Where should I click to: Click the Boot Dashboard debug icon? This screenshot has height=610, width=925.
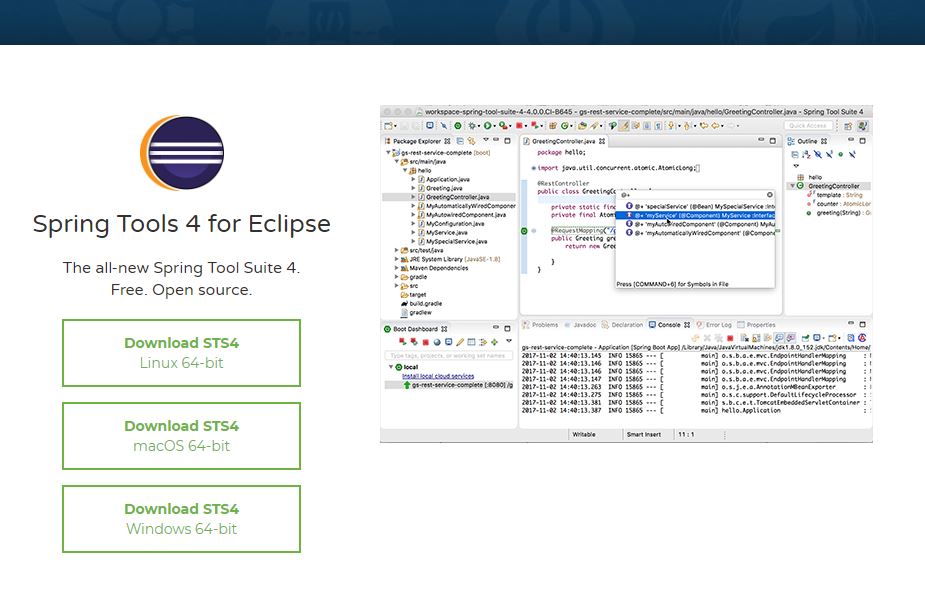tap(414, 342)
